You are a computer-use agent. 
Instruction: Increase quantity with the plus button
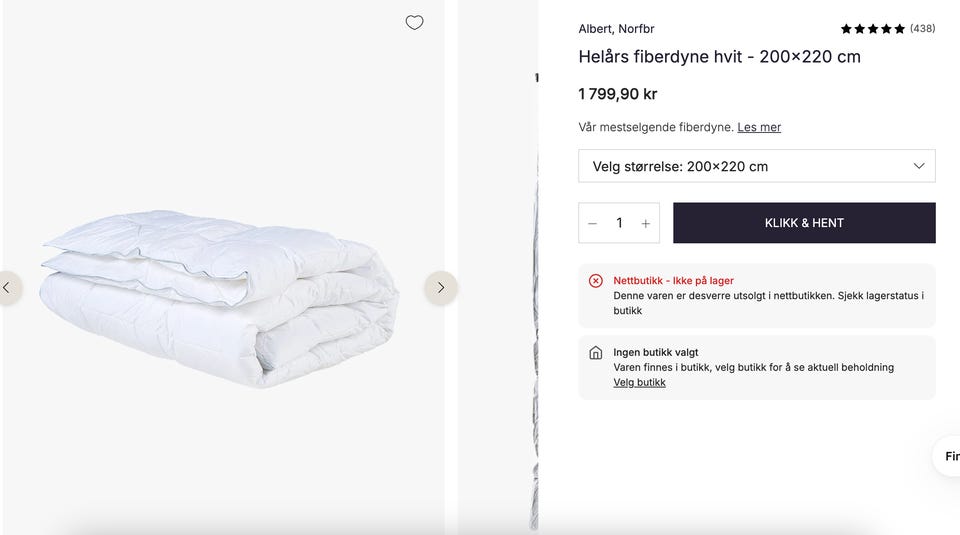pos(646,223)
